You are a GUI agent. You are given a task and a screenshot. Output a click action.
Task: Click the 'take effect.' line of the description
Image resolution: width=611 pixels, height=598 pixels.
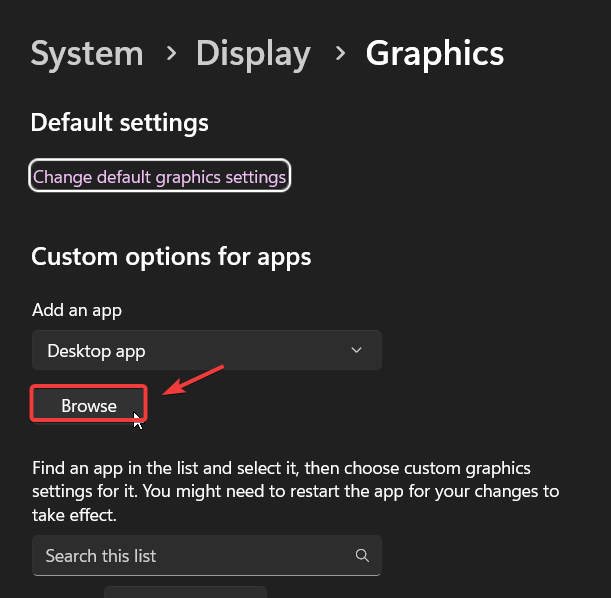pos(74,516)
